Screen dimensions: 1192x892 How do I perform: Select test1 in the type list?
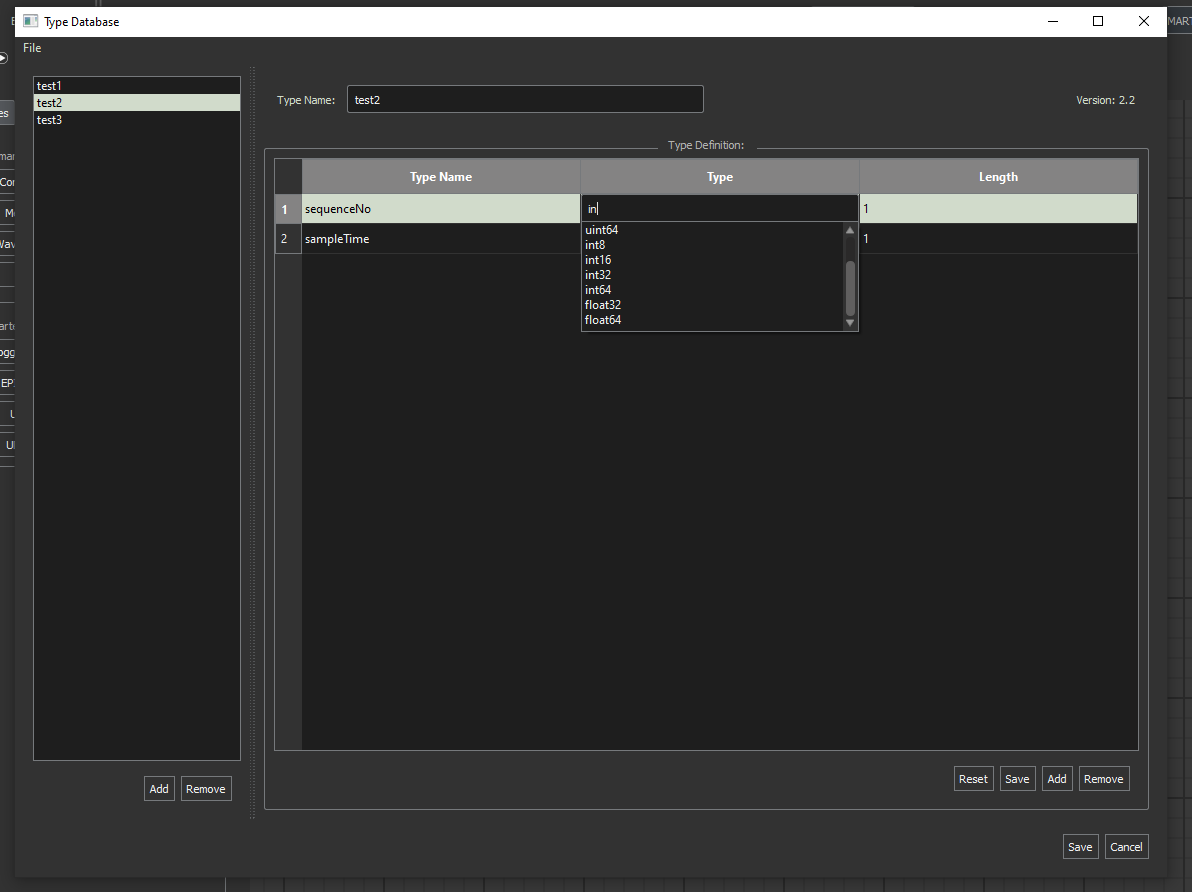[x=50, y=86]
